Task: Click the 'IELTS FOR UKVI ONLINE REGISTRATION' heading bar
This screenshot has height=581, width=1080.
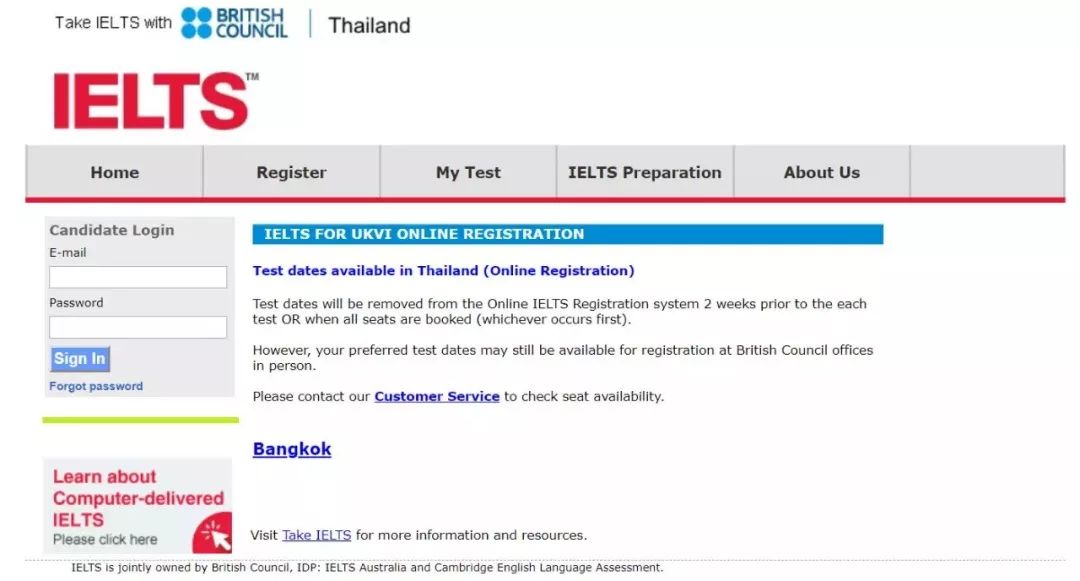Action: point(567,234)
